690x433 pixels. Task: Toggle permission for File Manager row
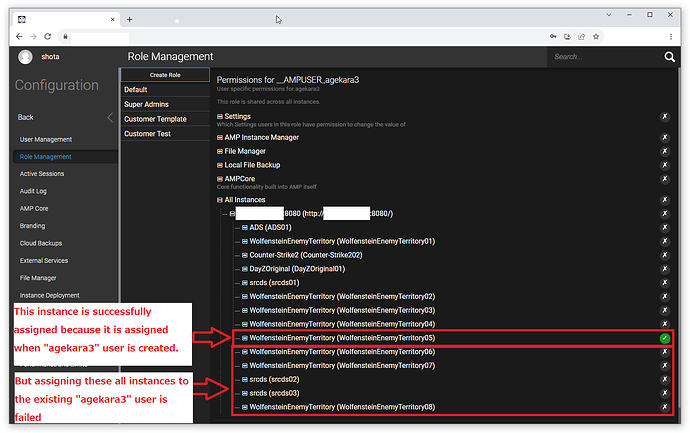pyautogui.click(x=664, y=151)
